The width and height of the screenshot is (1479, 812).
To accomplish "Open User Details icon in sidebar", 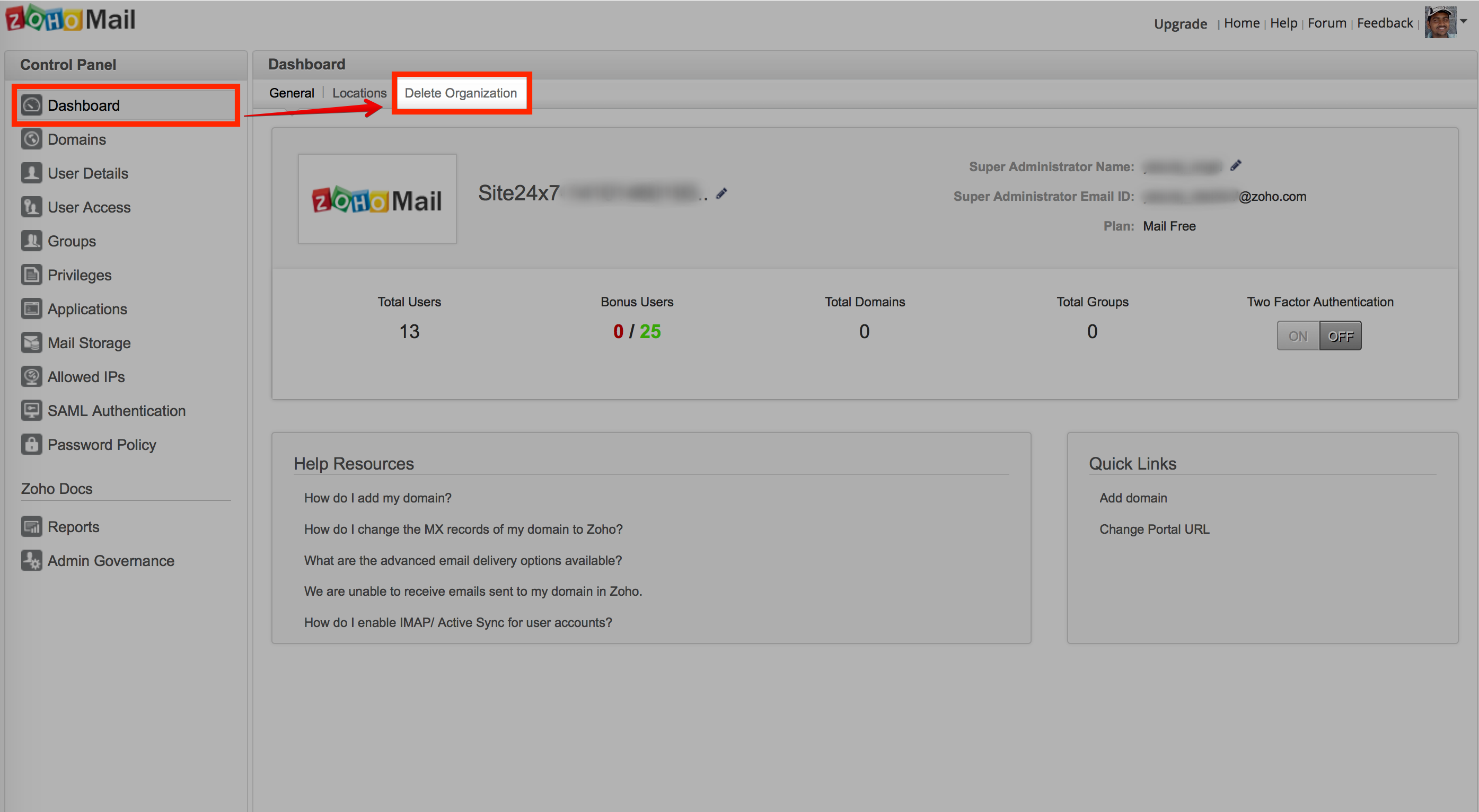I will click(x=32, y=173).
